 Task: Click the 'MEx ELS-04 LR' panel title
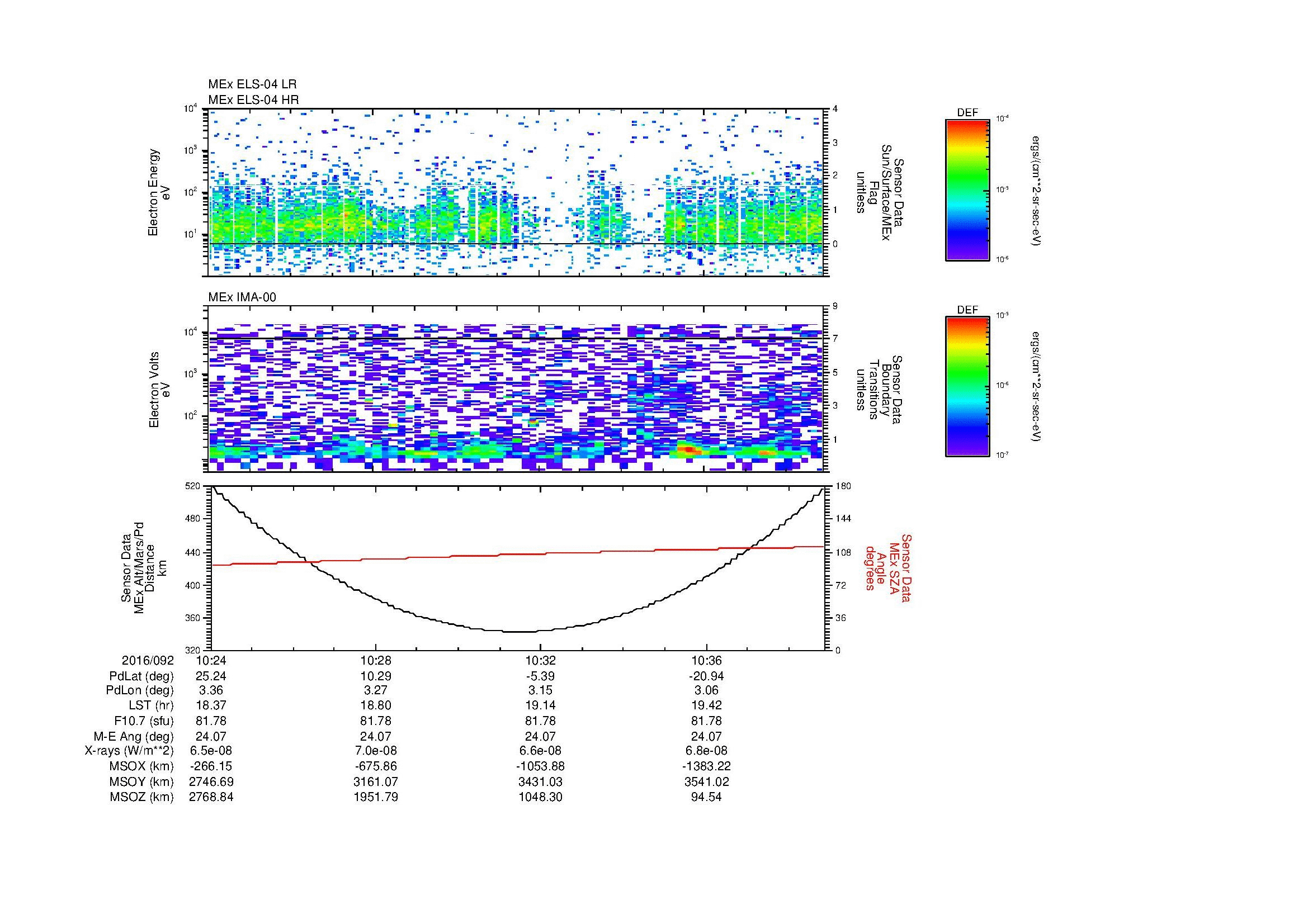pos(252,84)
